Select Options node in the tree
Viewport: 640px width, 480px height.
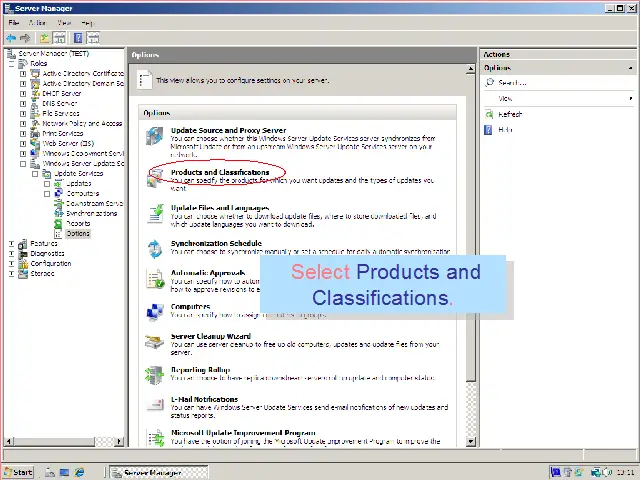pos(78,233)
